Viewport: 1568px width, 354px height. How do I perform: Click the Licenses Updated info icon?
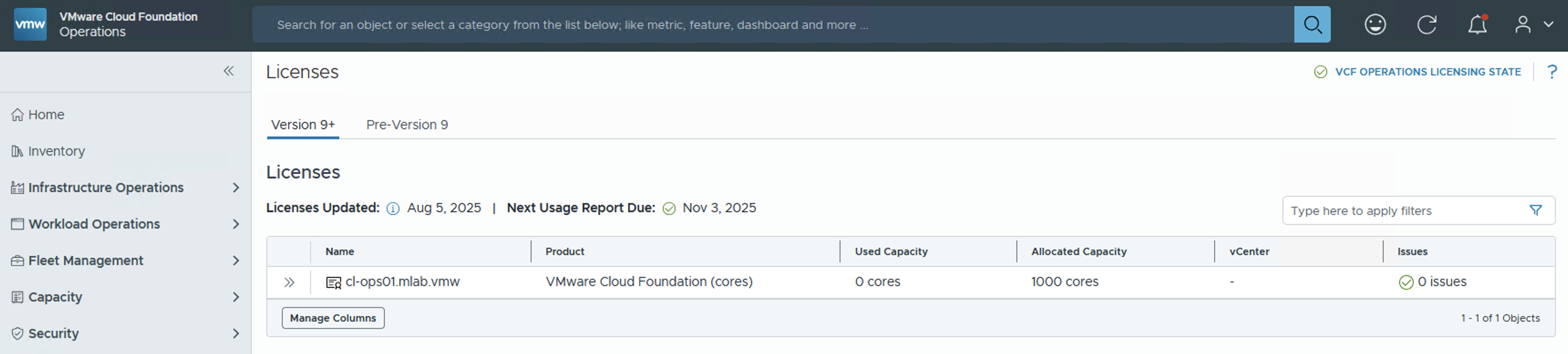click(x=393, y=209)
